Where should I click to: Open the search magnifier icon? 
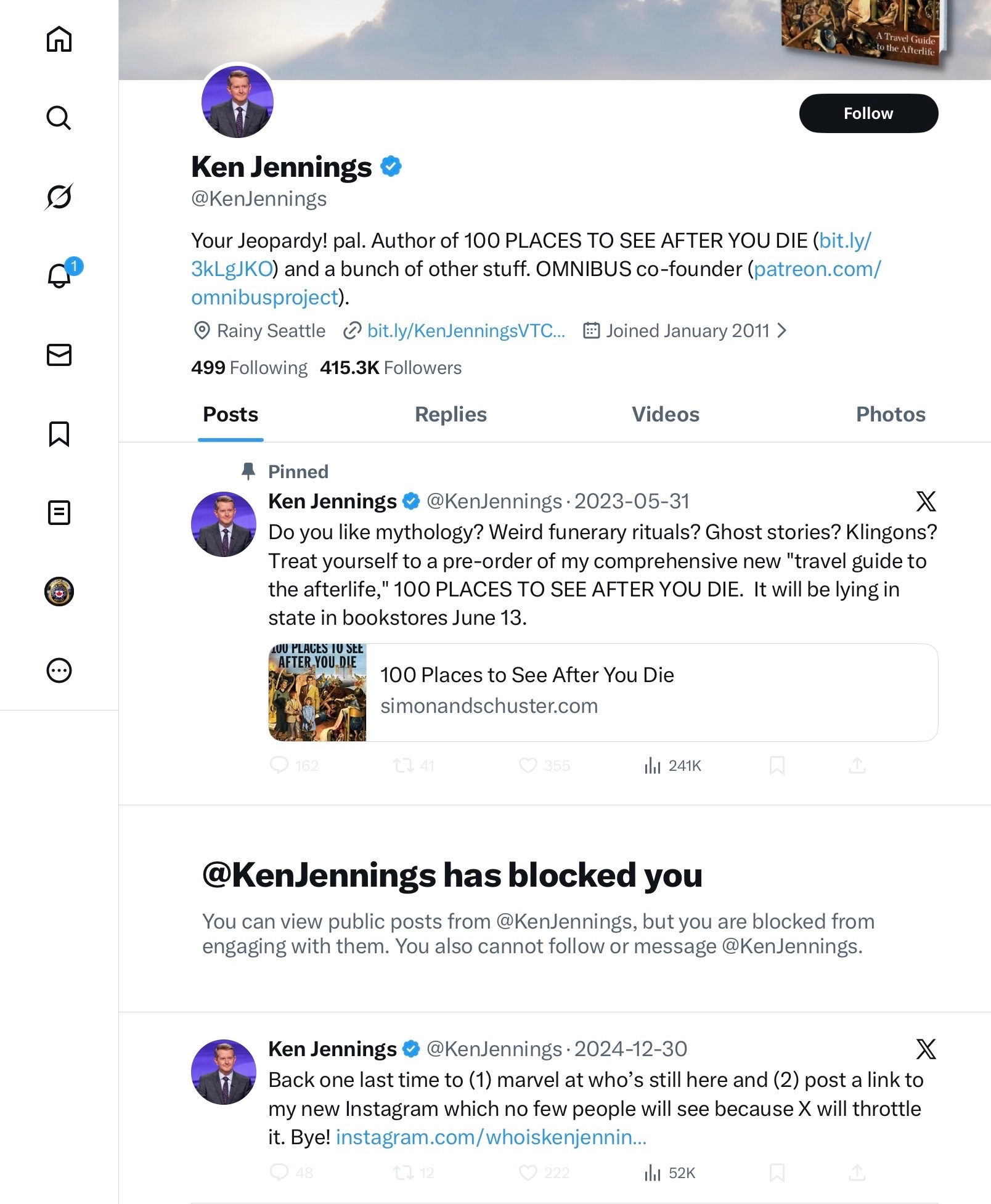59,118
